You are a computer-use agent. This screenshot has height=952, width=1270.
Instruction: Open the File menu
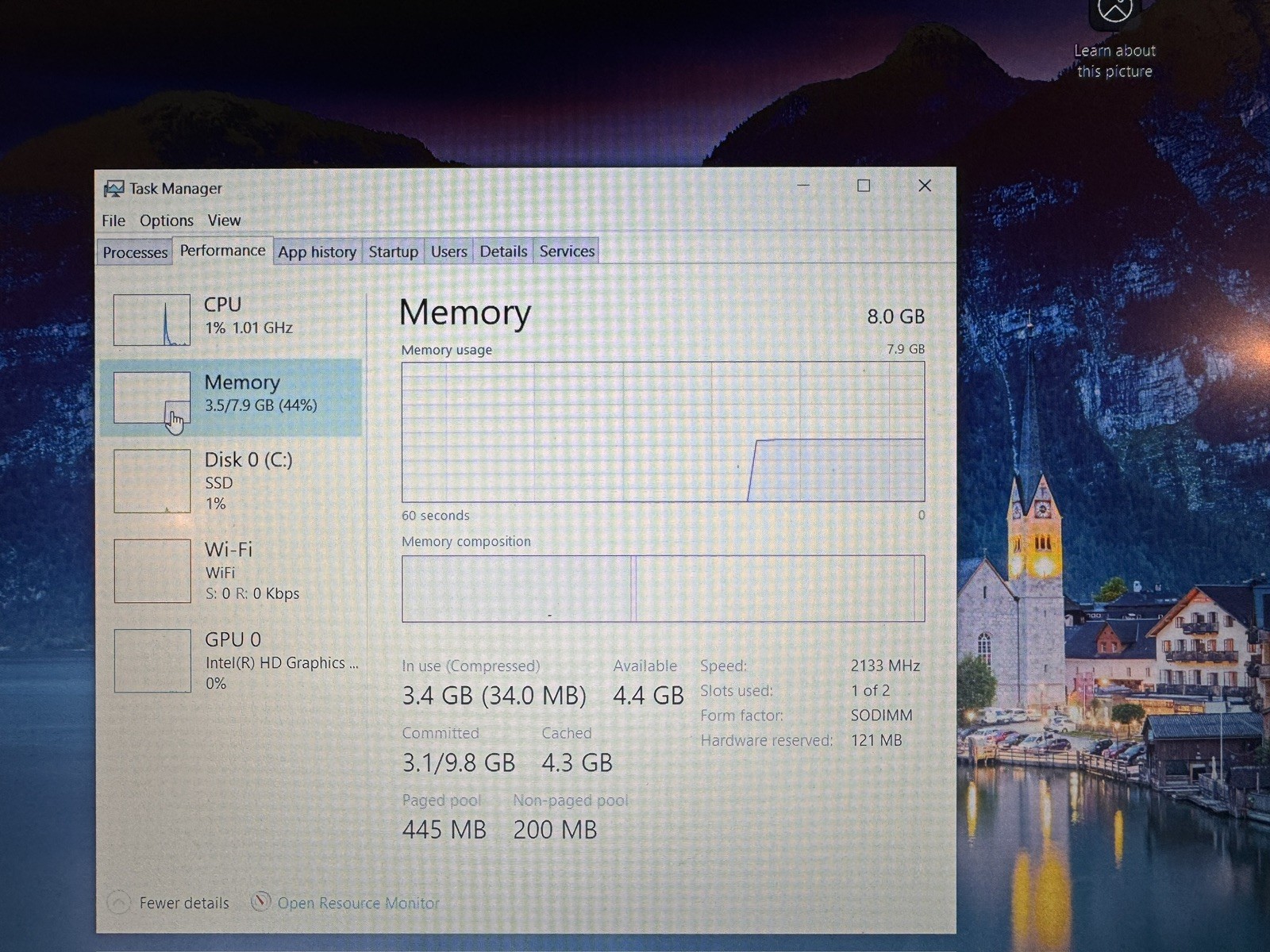pos(114,221)
